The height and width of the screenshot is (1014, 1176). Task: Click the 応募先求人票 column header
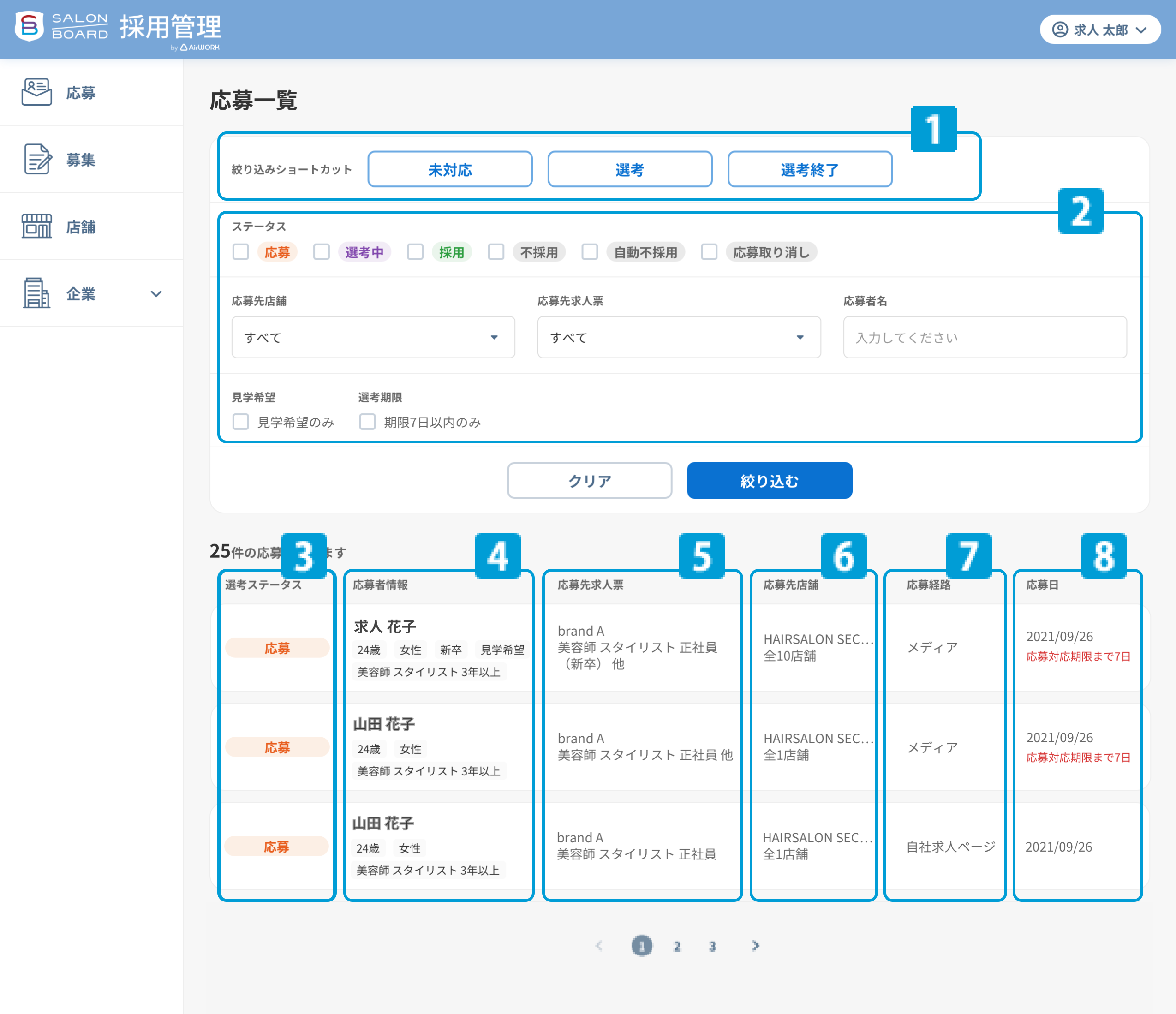[590, 585]
